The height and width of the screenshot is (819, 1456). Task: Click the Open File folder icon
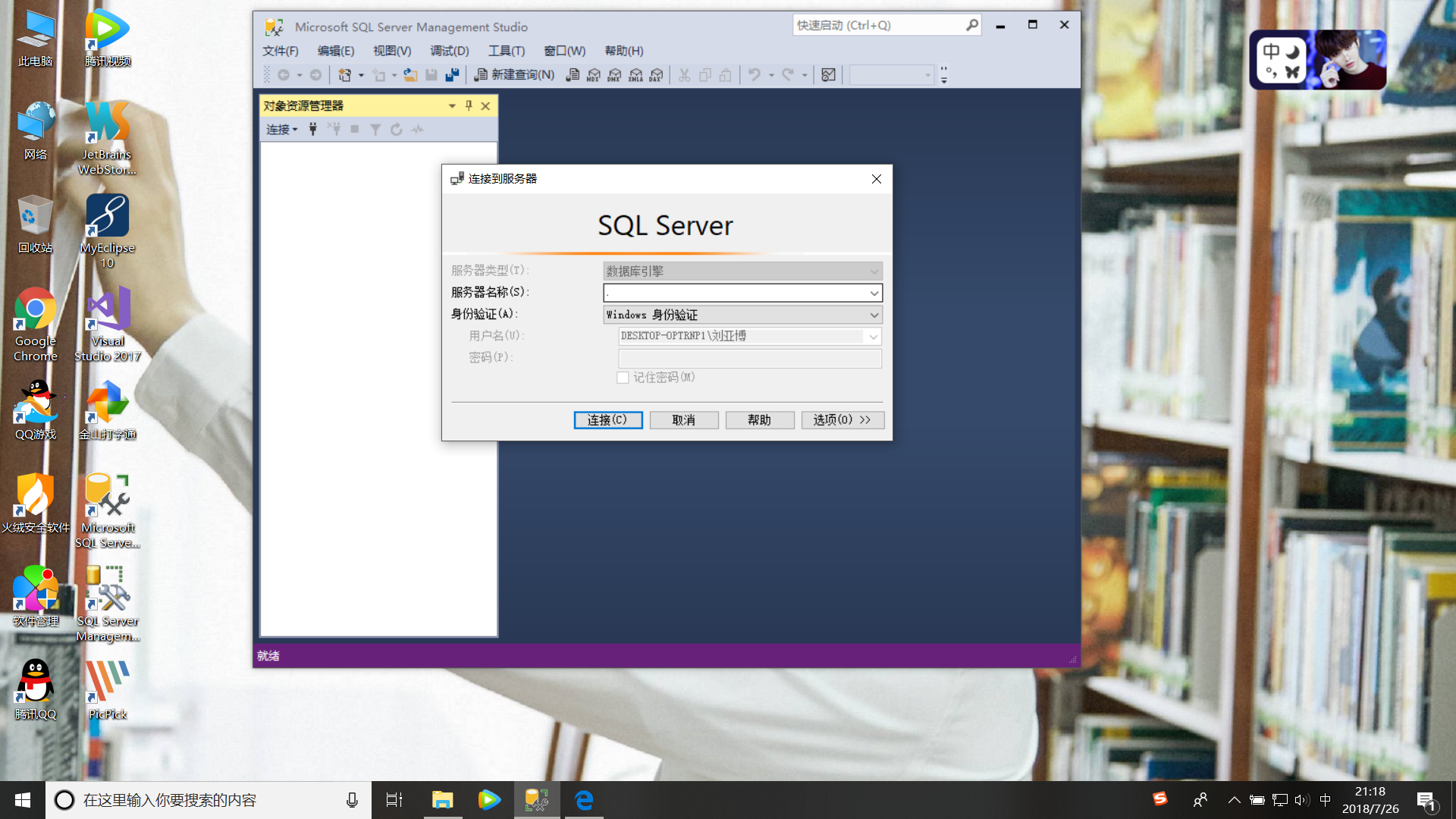pos(410,75)
